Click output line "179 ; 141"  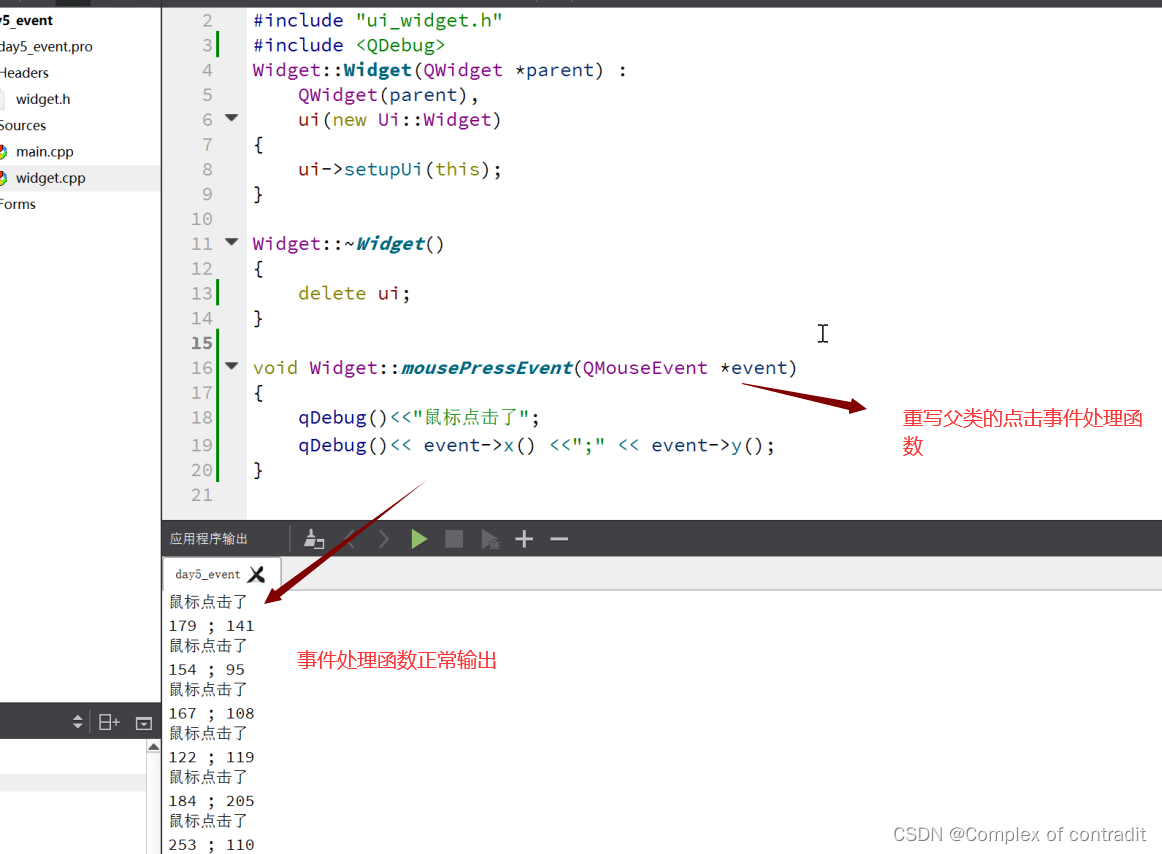pos(211,626)
